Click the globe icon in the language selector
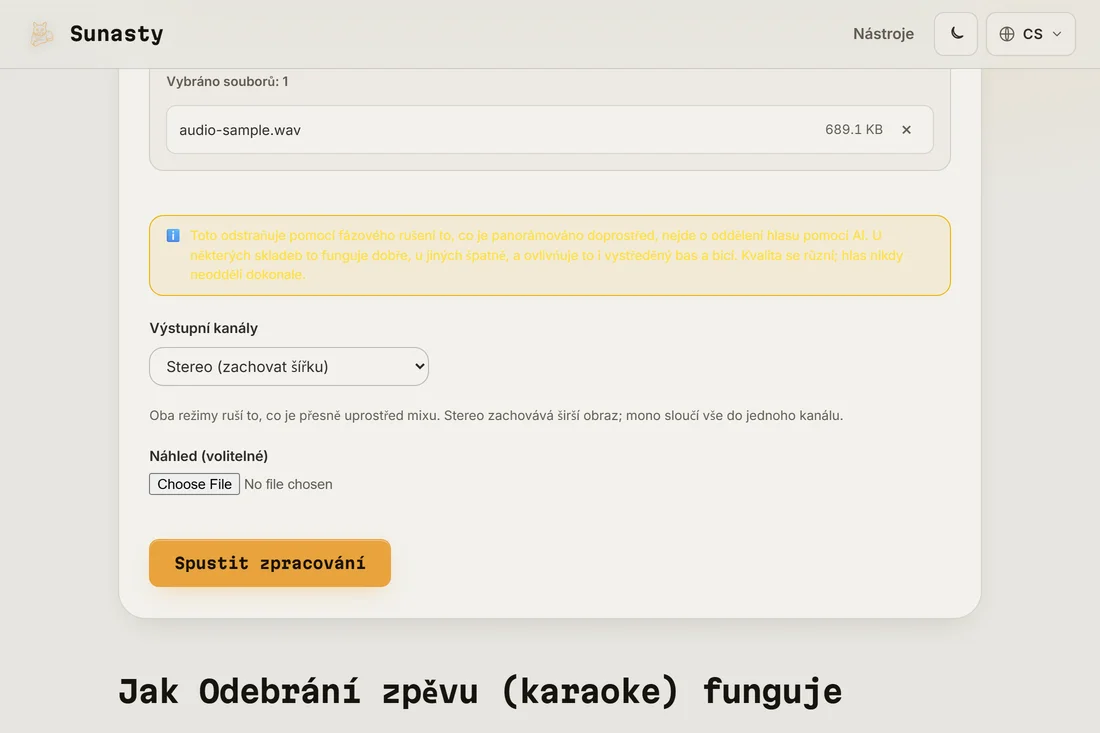 click(1007, 34)
